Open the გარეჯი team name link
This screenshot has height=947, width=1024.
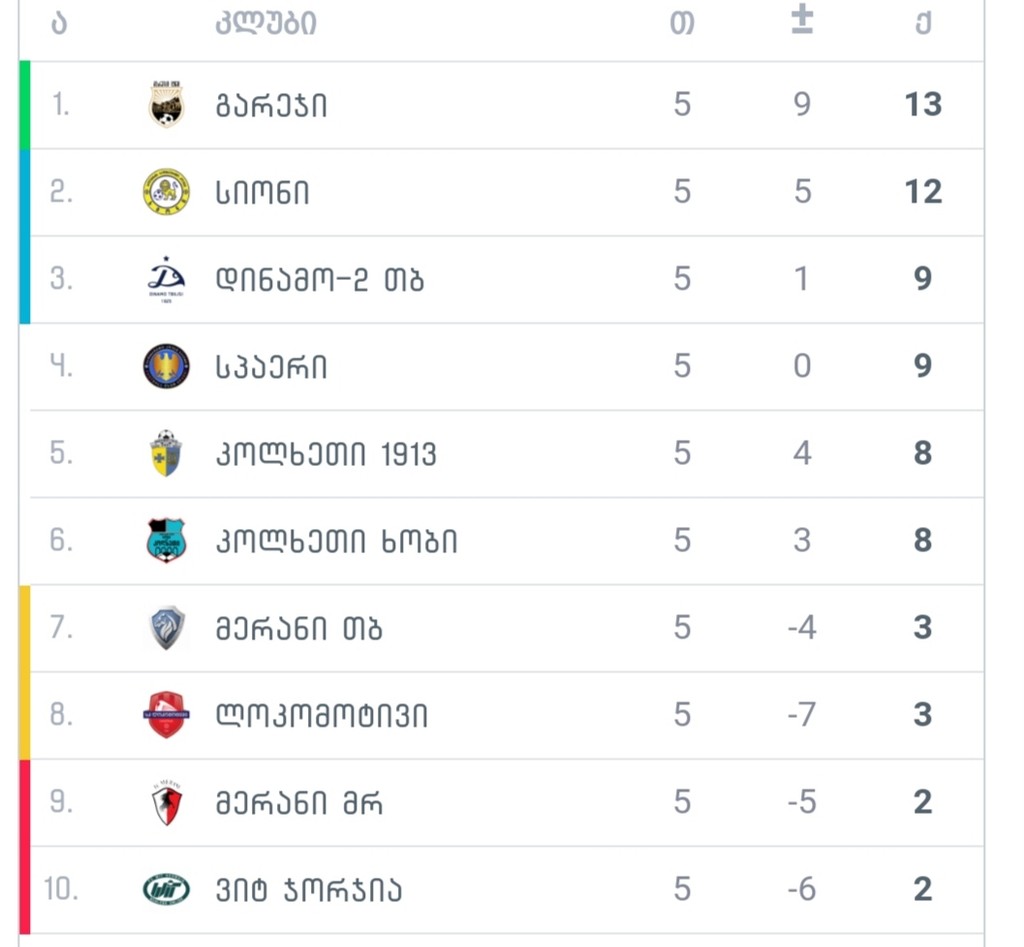(271, 105)
